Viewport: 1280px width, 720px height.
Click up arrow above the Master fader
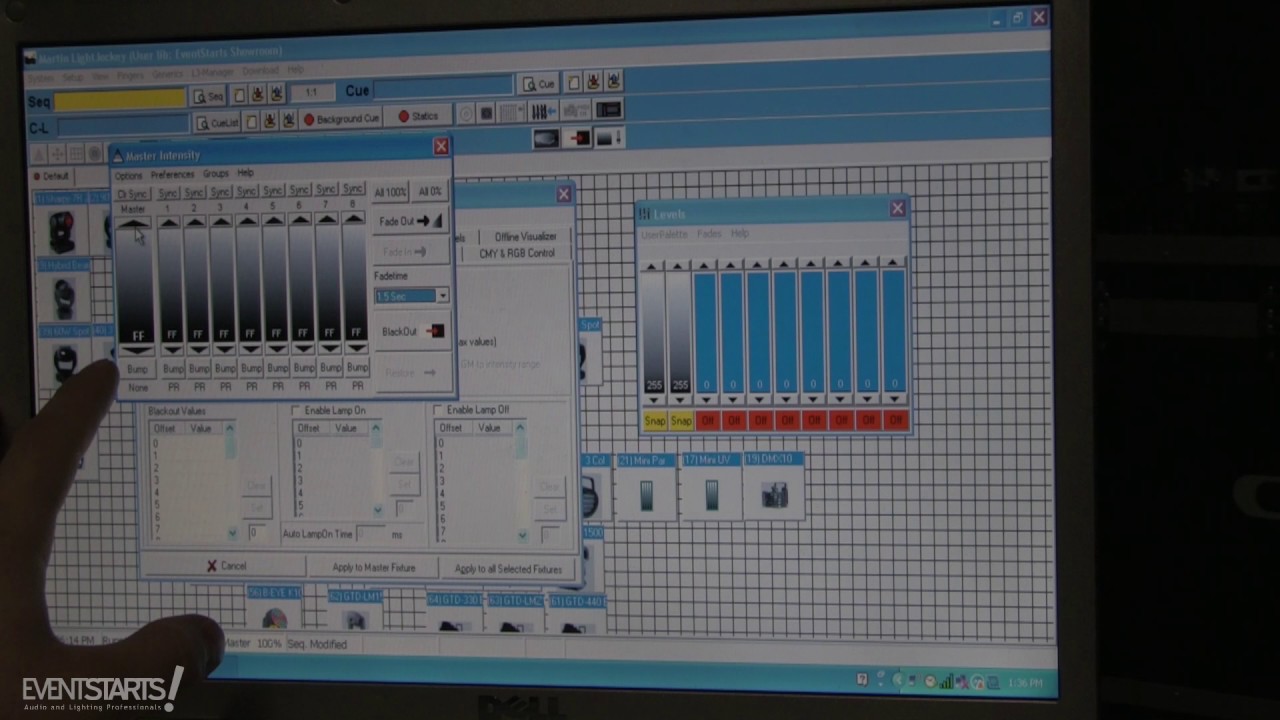133,223
